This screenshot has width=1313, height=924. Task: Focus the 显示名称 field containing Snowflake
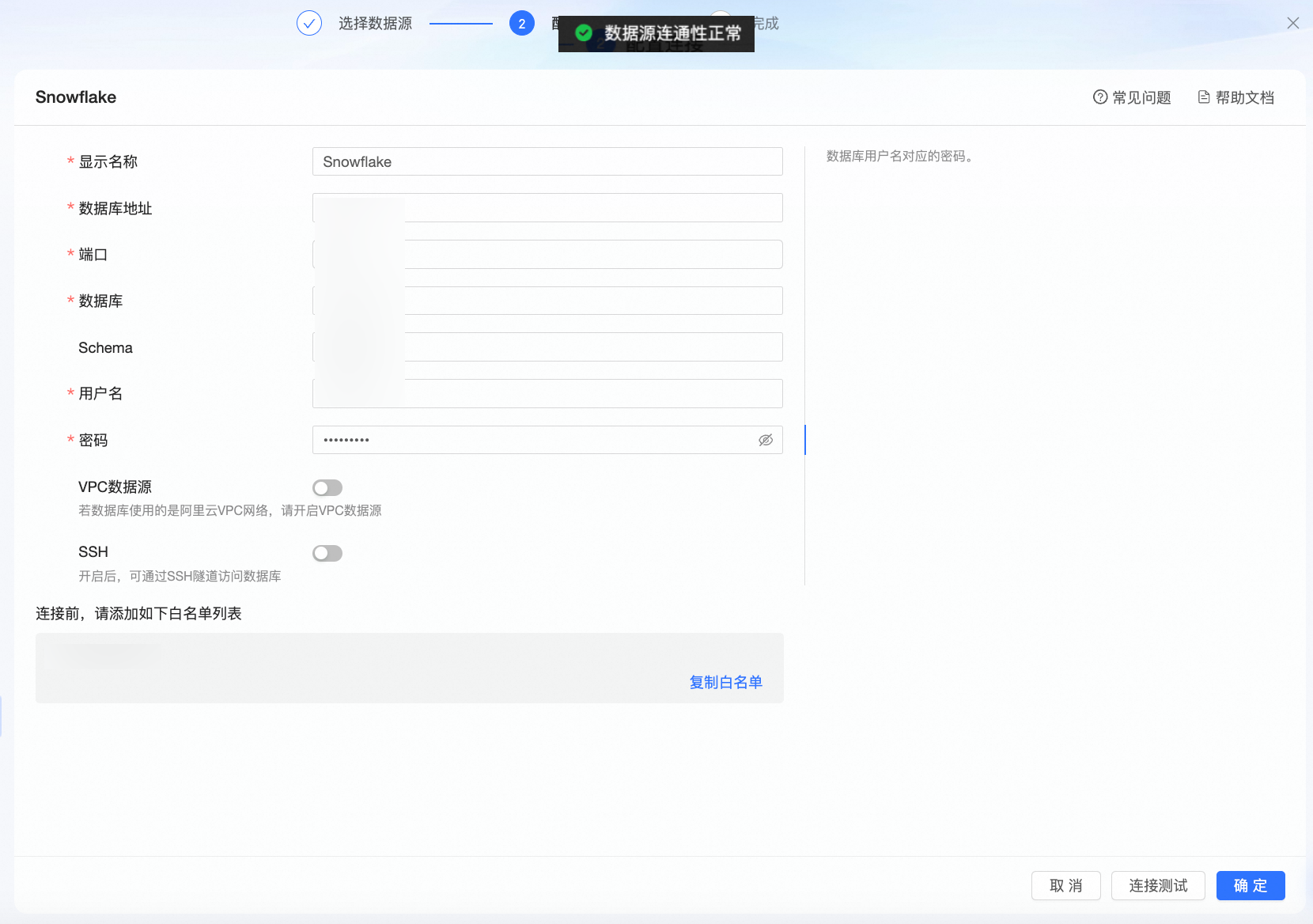[x=547, y=161]
